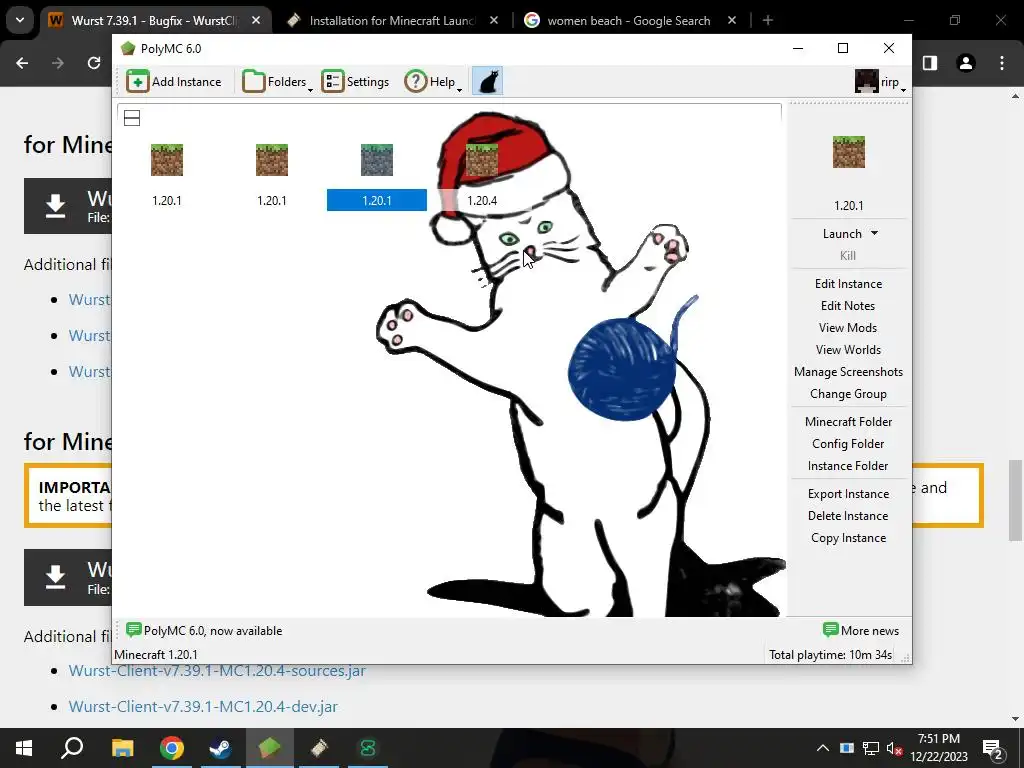Open the Windows Start menu
This screenshot has width=1024, height=768.
tap(24, 748)
